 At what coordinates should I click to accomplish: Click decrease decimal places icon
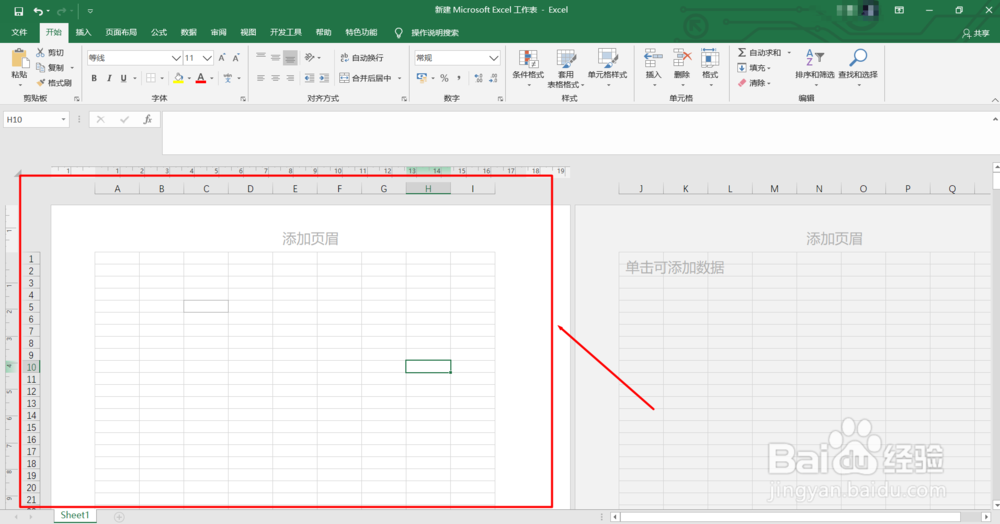(493, 78)
